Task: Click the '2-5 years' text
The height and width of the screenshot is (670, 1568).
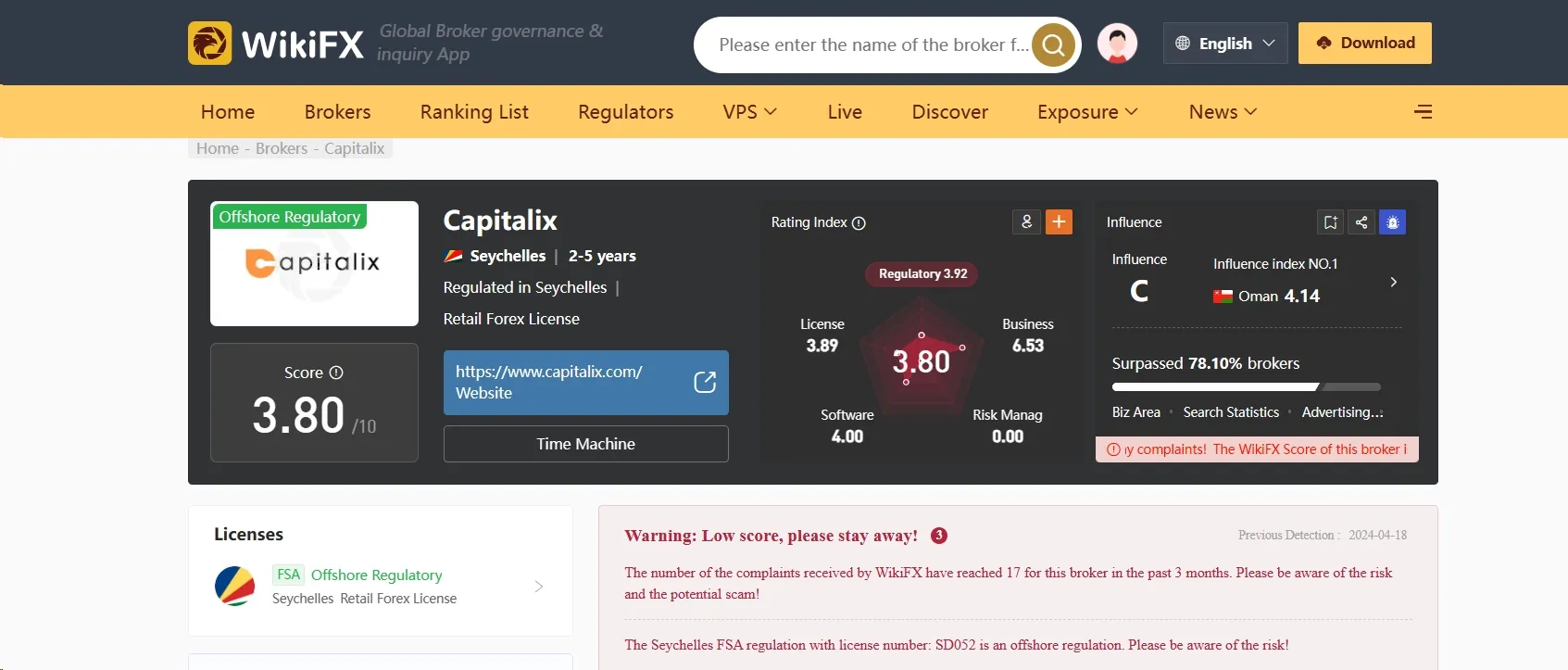Action: click(602, 256)
